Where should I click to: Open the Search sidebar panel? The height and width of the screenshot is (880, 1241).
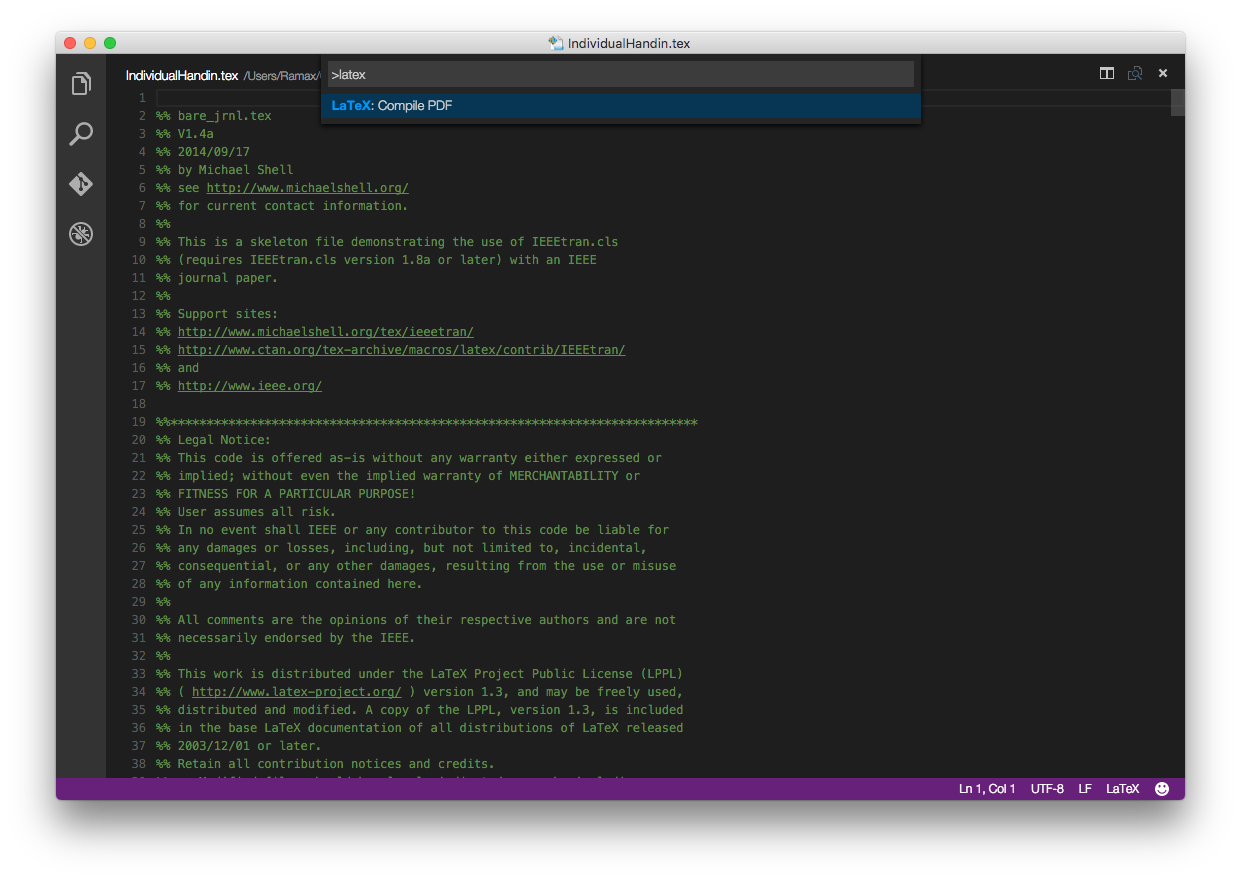80,133
